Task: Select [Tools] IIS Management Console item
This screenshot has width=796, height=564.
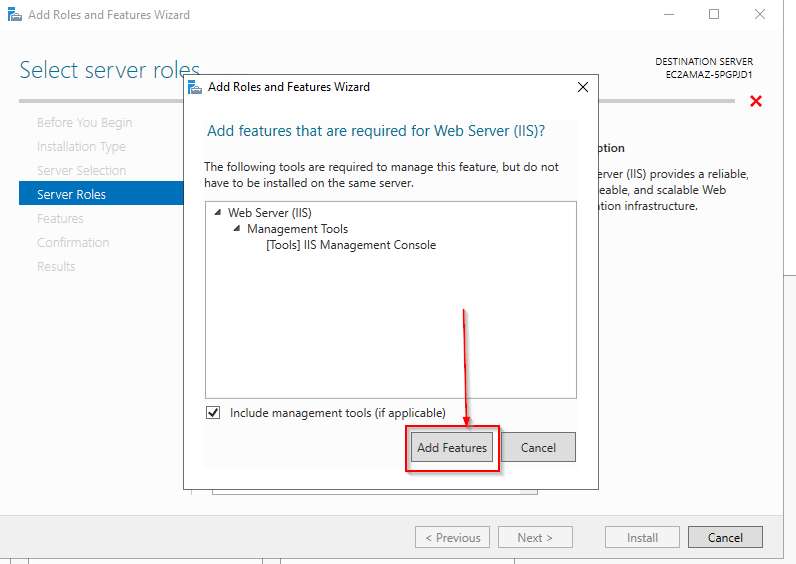Action: (351, 245)
